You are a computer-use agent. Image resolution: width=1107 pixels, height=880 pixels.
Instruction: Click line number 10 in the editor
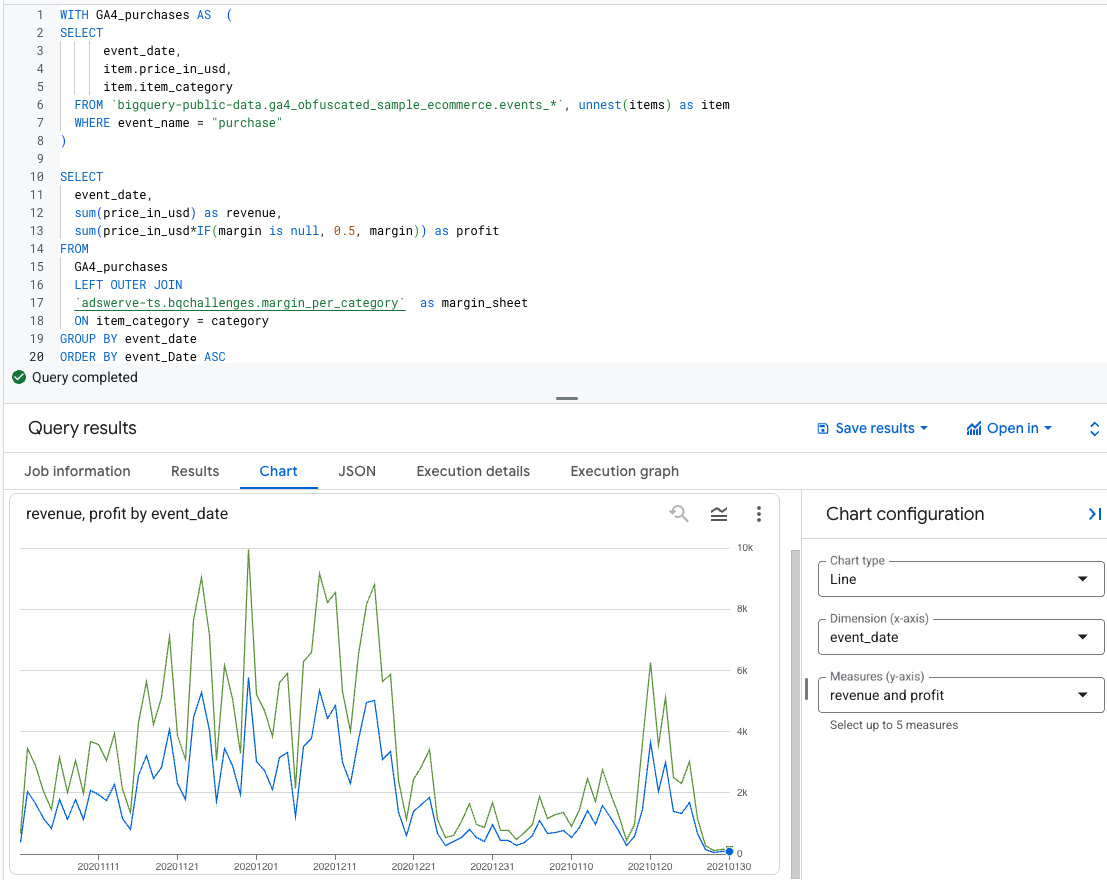point(37,177)
